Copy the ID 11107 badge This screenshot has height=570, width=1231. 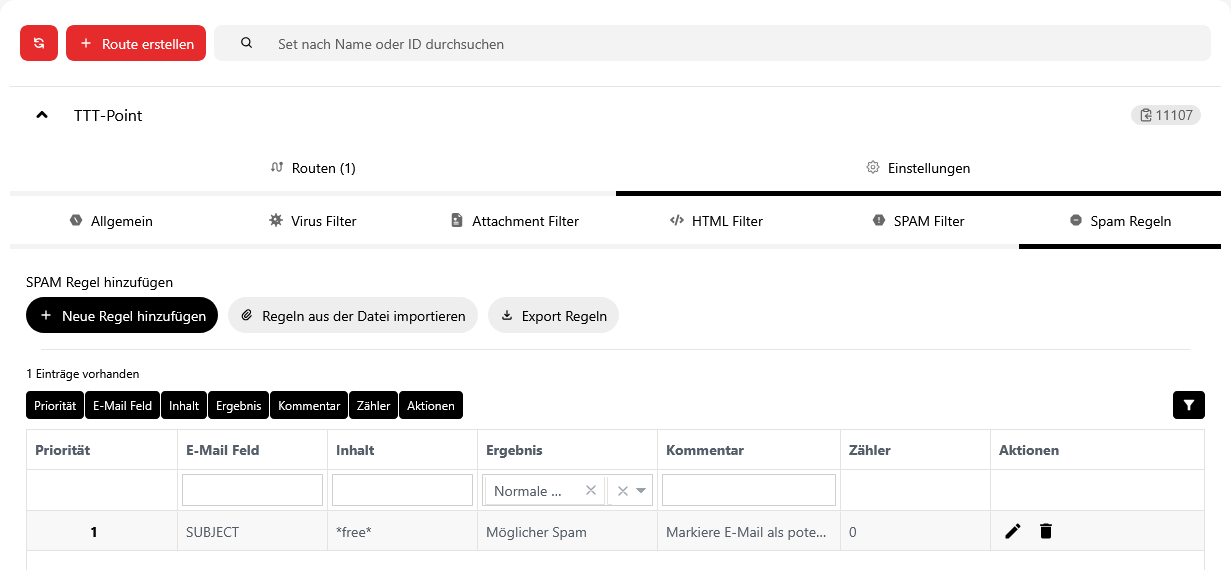pyautogui.click(x=1165, y=115)
